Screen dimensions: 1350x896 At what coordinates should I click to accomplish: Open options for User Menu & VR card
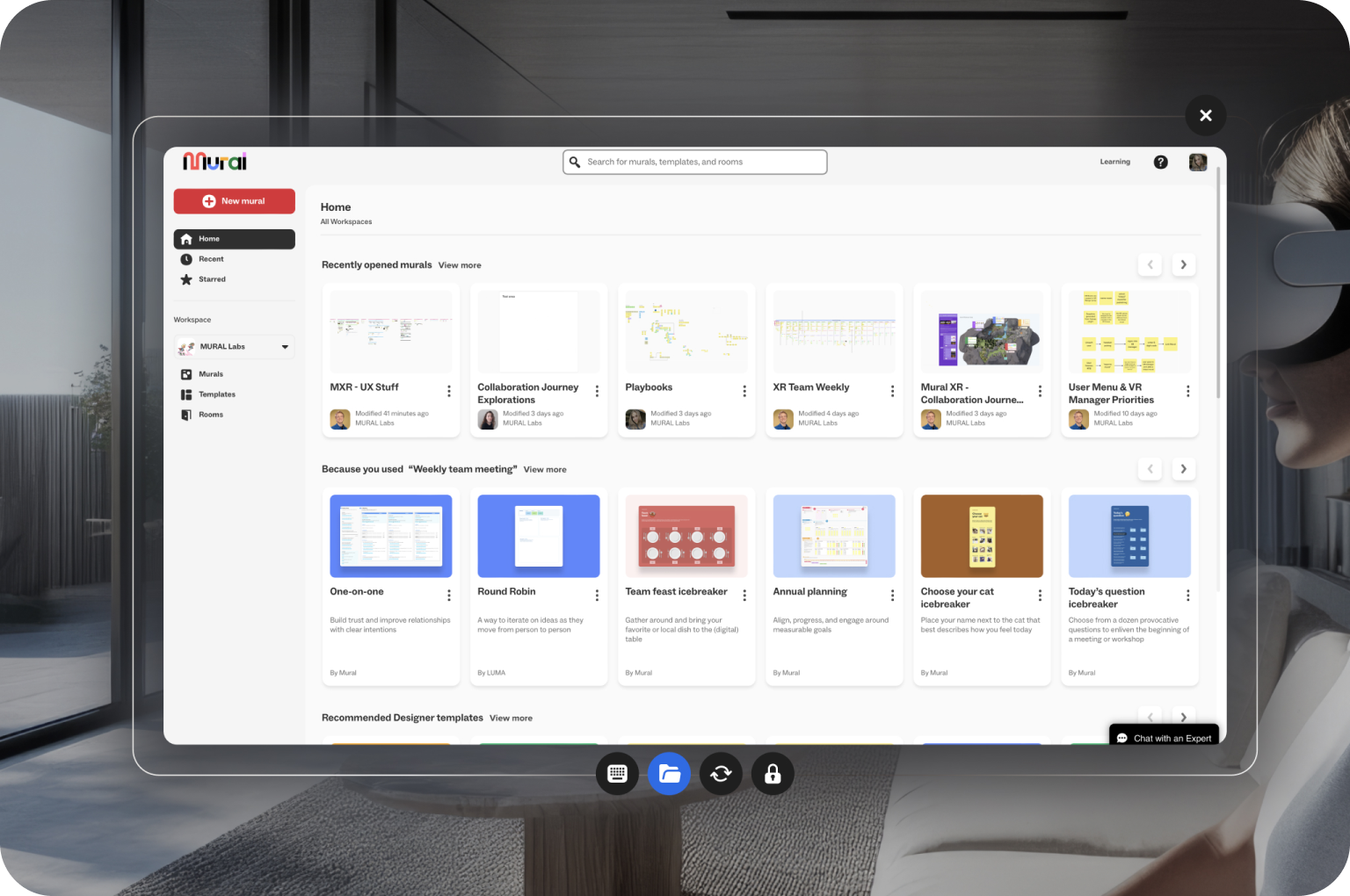1187,391
